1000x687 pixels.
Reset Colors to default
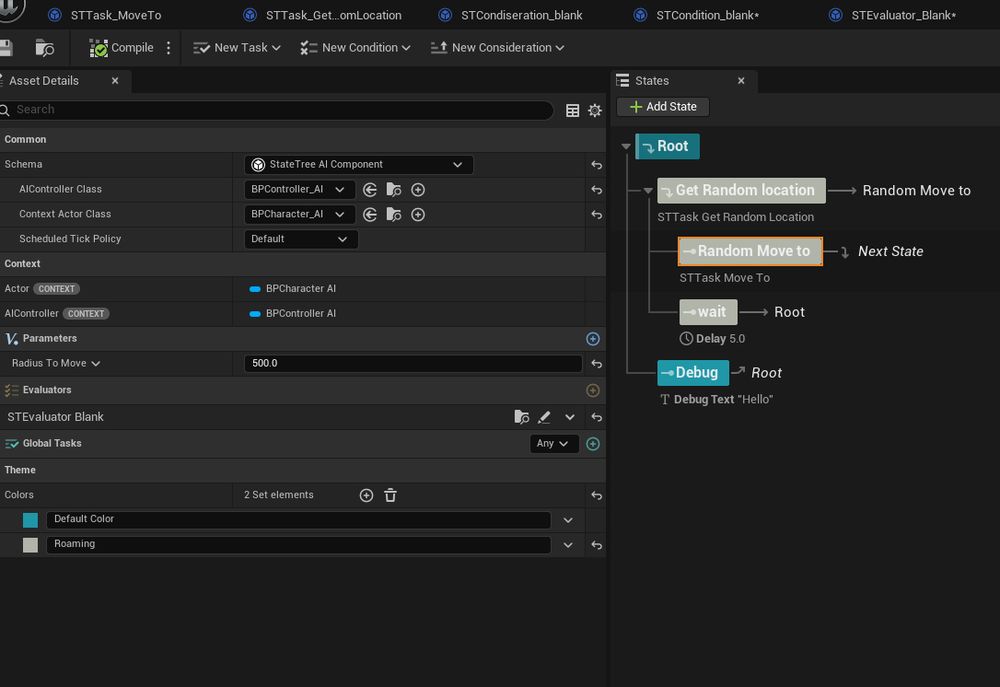click(596, 495)
